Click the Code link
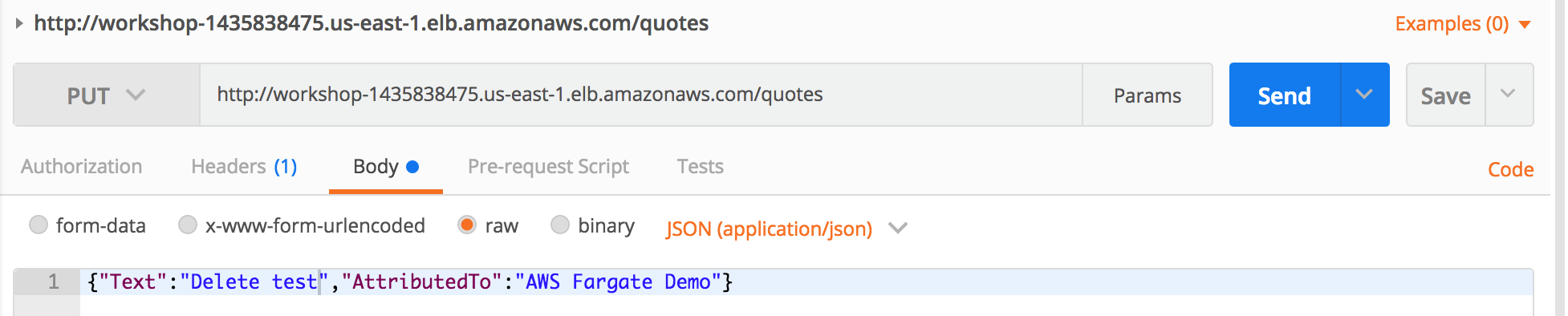 tap(1510, 169)
